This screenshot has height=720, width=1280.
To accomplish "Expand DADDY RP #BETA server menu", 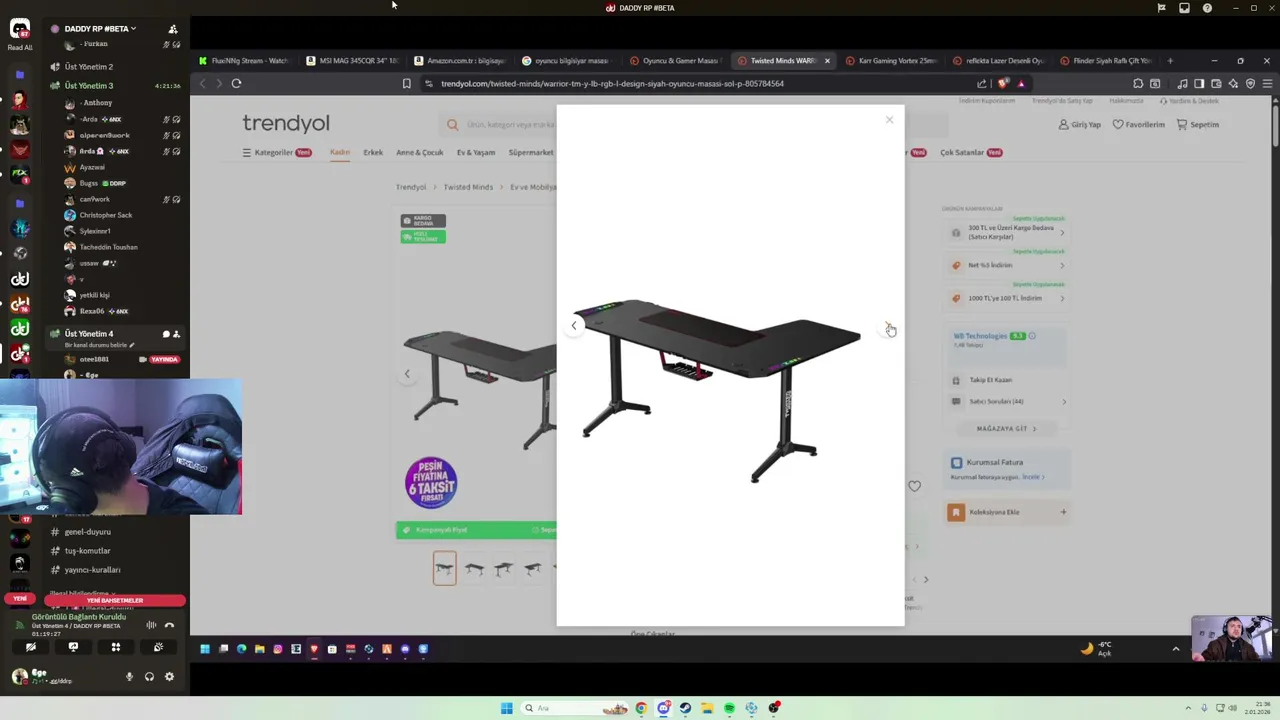I will click(100, 29).
